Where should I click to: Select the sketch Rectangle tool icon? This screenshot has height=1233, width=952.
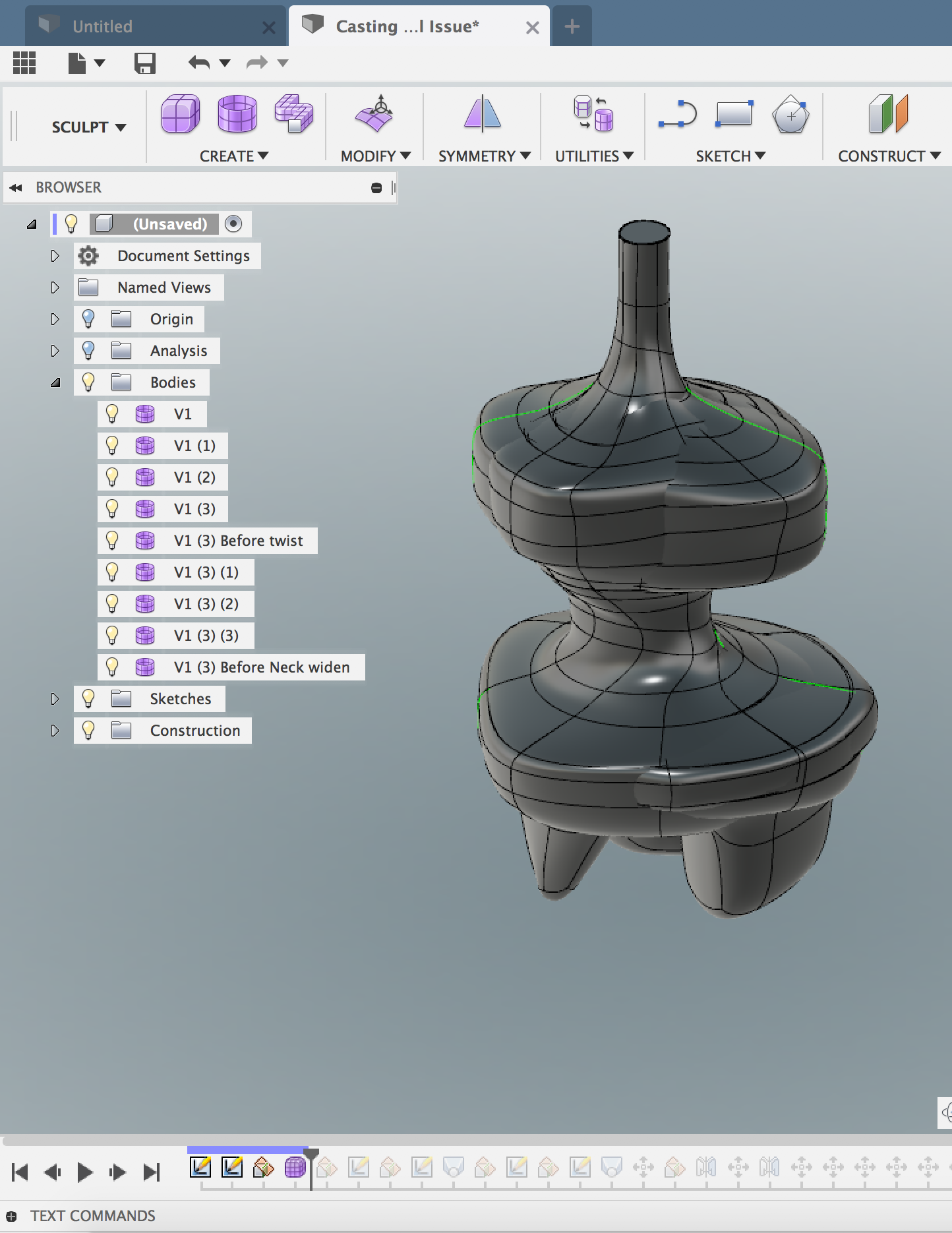tap(734, 114)
